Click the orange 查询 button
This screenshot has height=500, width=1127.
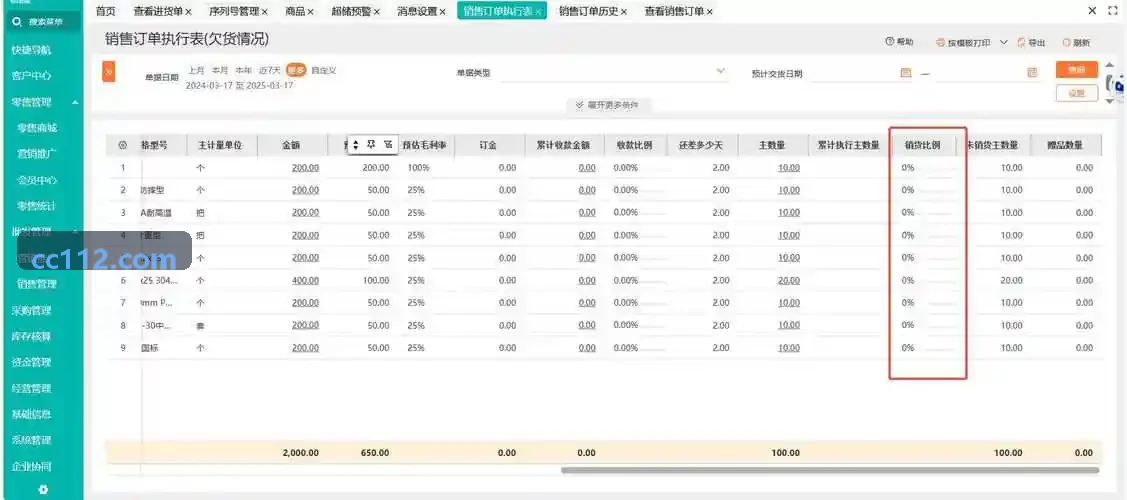pos(1077,70)
